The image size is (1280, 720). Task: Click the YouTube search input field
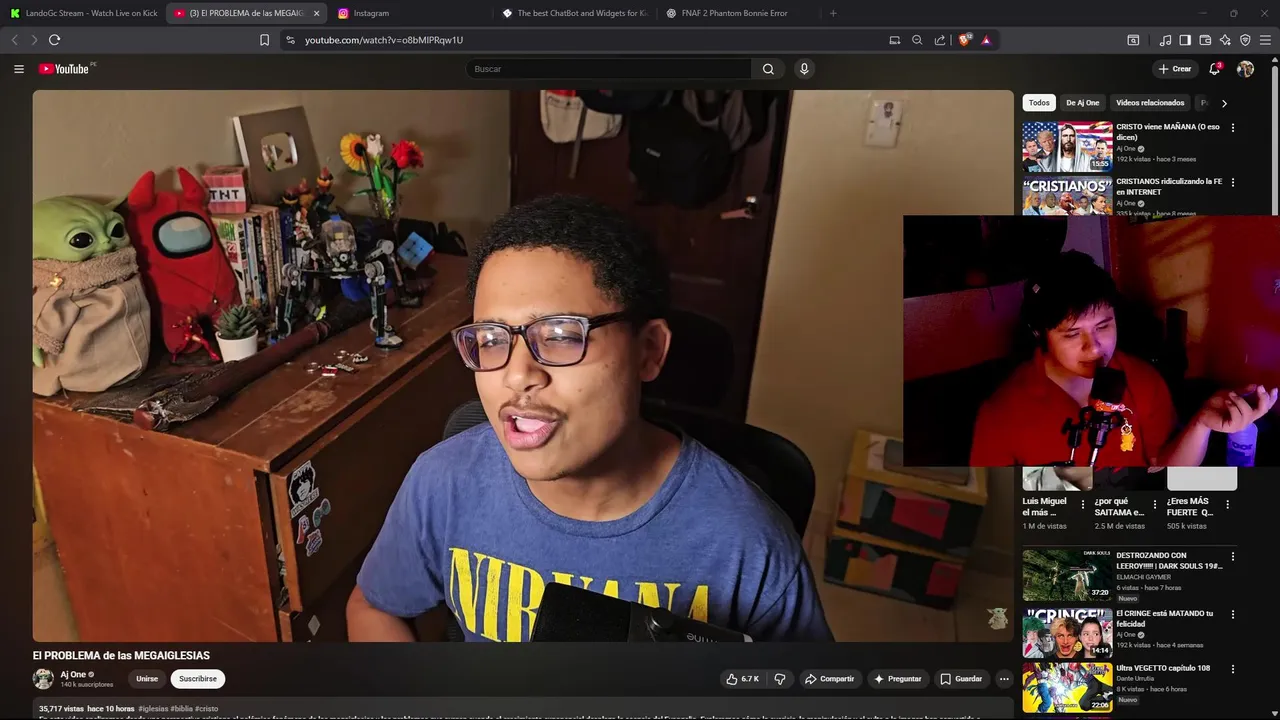[x=608, y=69]
